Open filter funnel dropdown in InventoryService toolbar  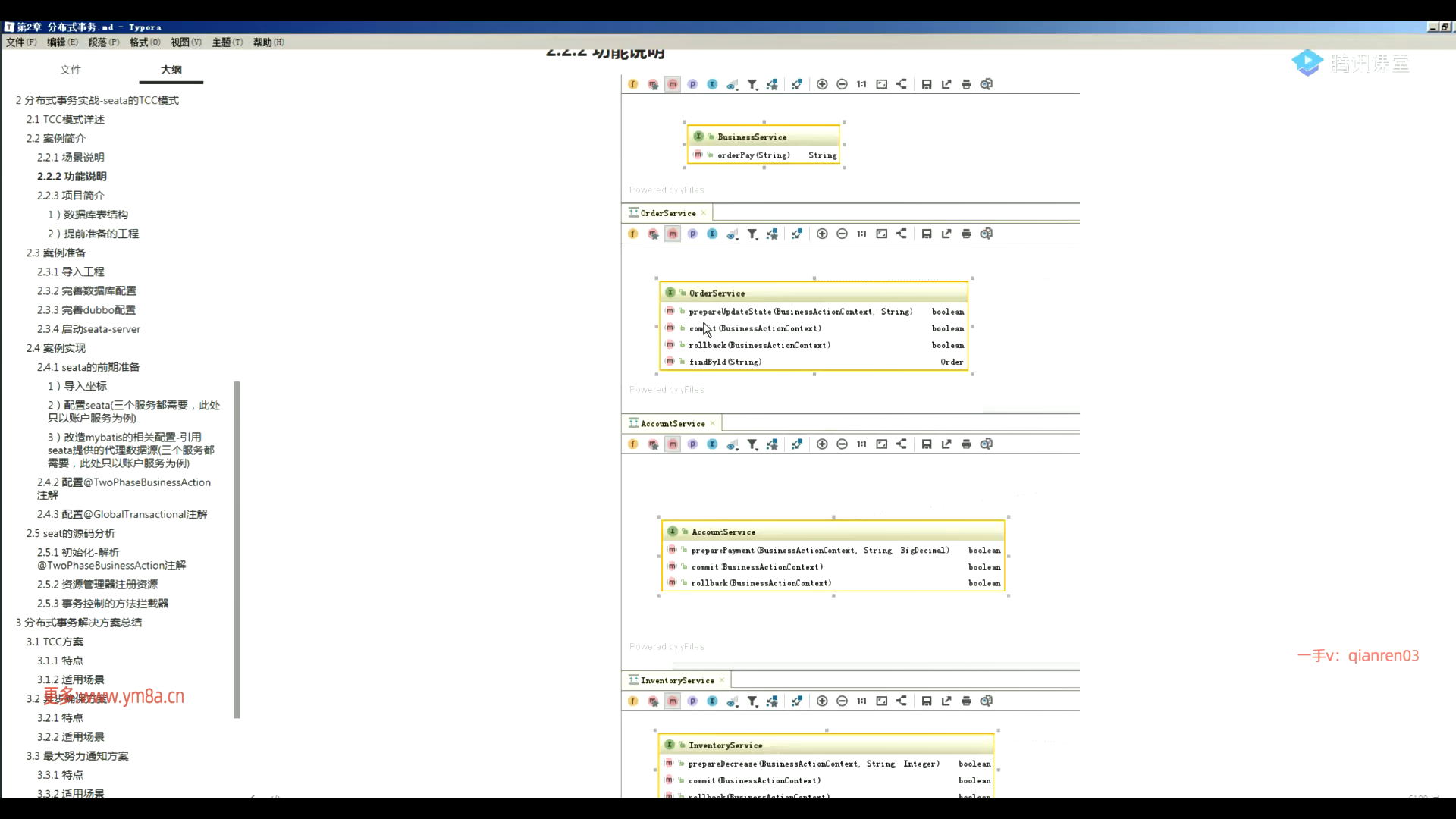[752, 701]
